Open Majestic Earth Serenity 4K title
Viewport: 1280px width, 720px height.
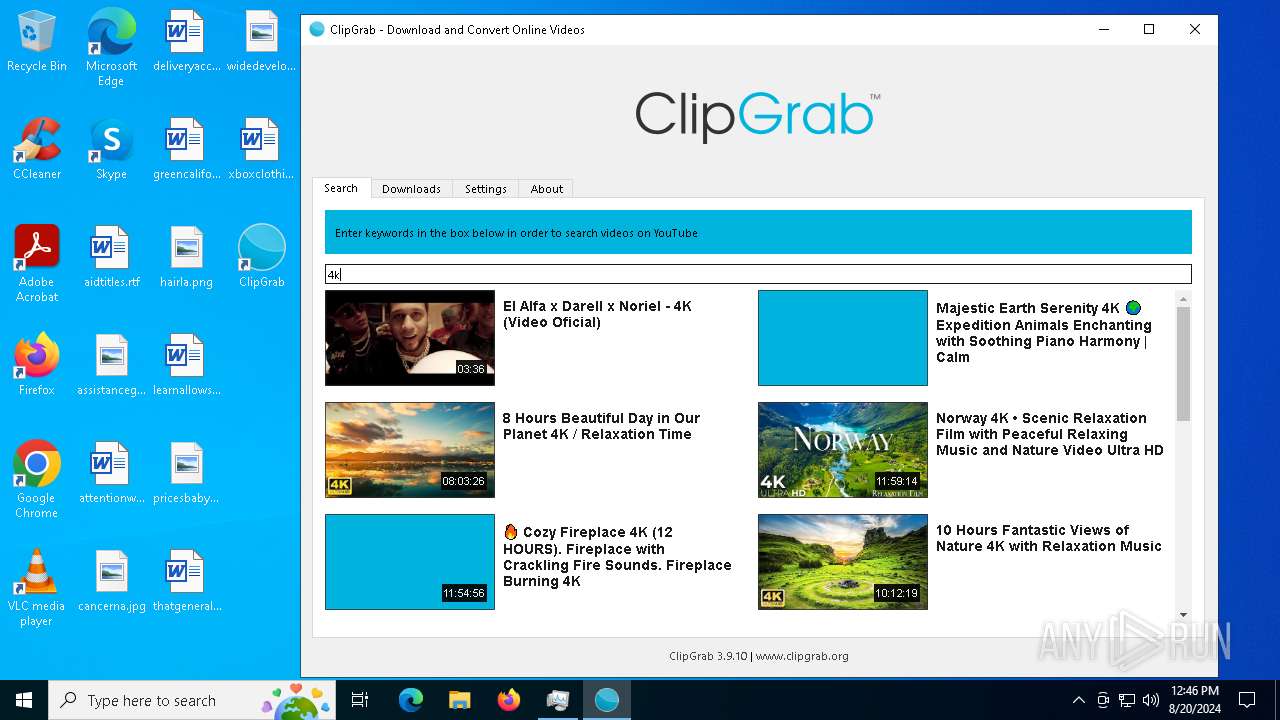(x=1044, y=333)
